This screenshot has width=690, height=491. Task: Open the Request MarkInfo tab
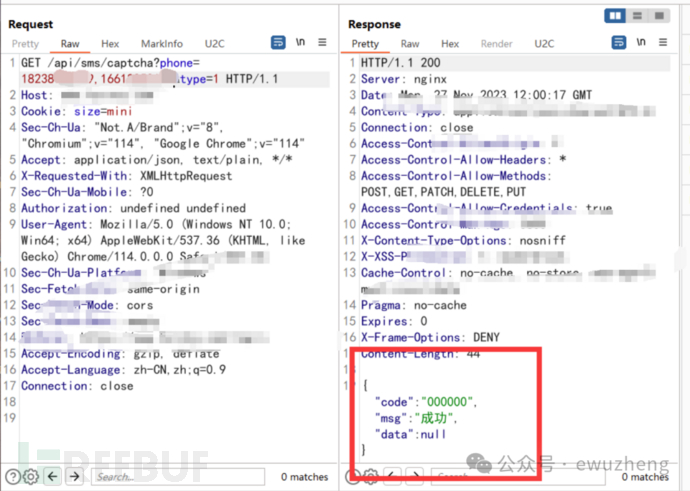(x=161, y=44)
